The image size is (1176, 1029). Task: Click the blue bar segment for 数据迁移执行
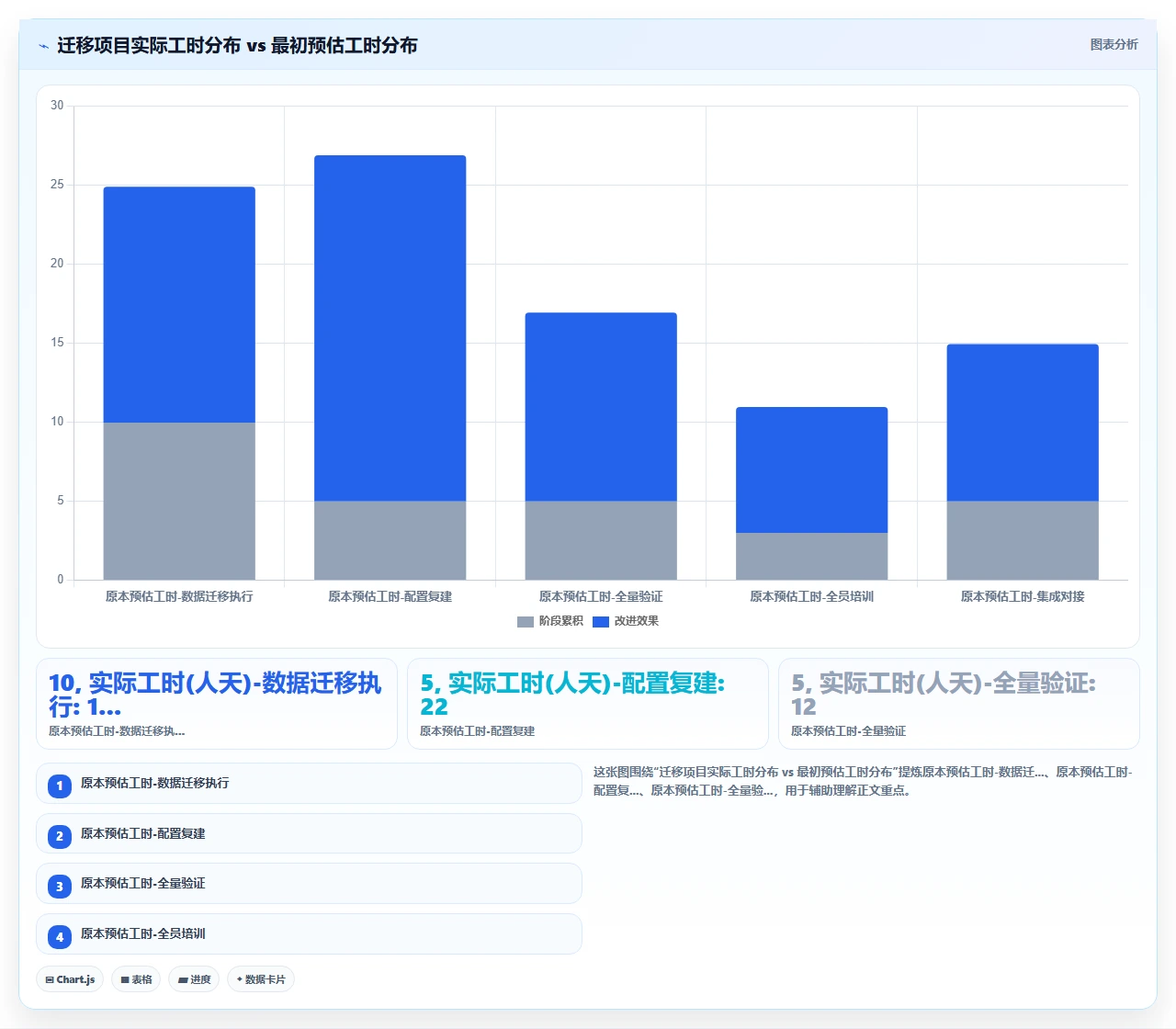(179, 304)
